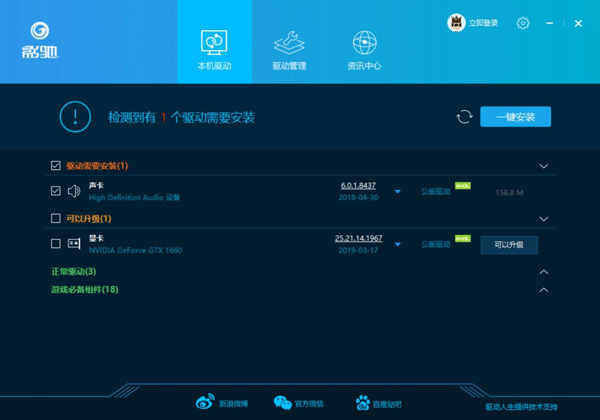Image resolution: width=600 pixels, height=420 pixels.
Task: Open settings gear icon
Action: 523,23
